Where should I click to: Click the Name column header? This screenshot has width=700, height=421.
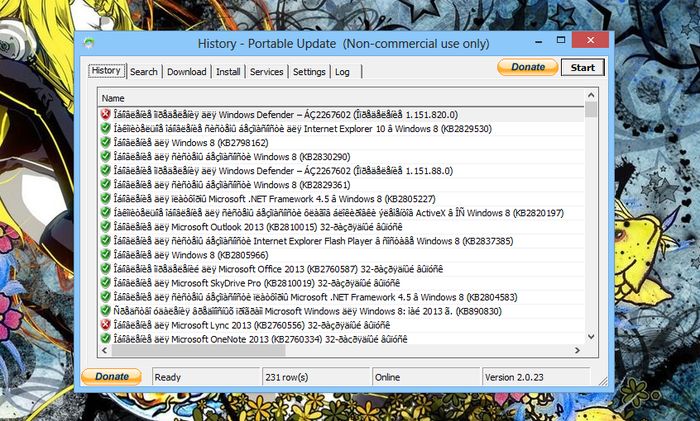340,98
